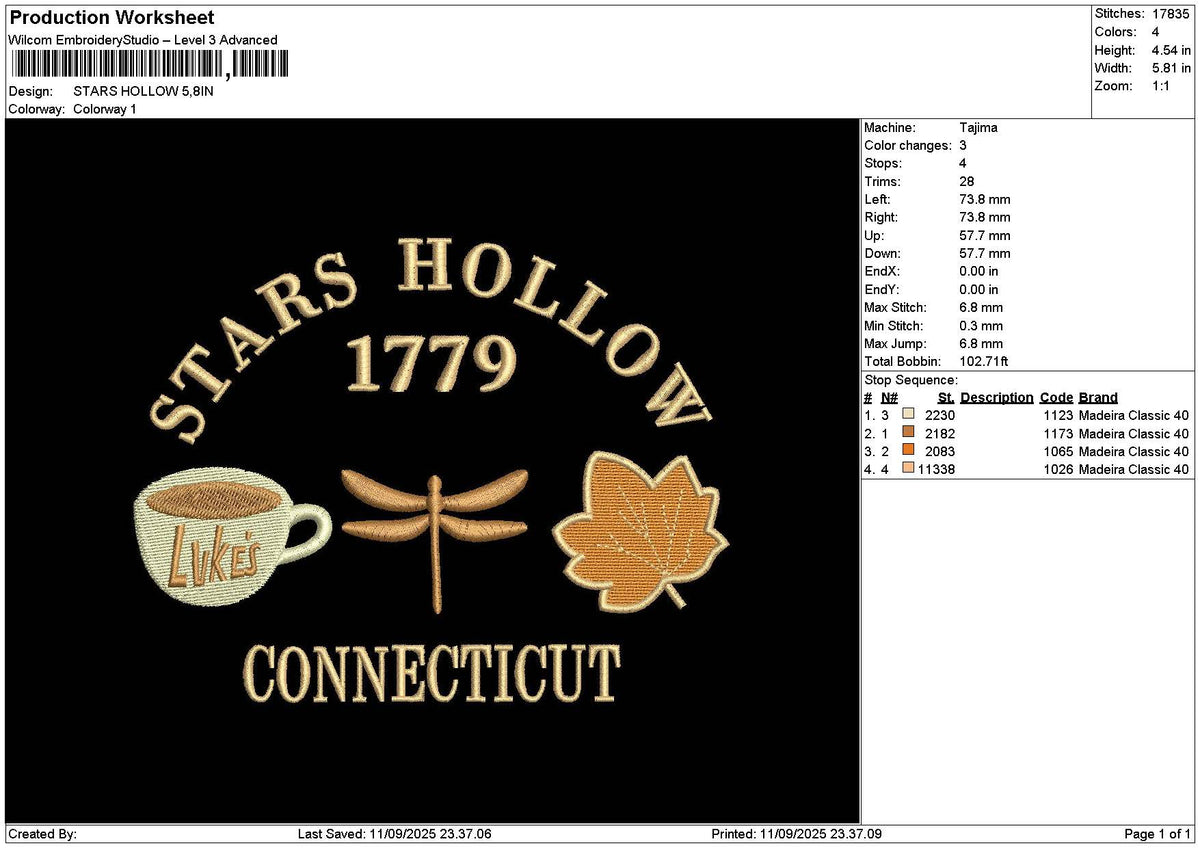
Task: Click the dragonfly motif in the preview
Action: pos(435,541)
